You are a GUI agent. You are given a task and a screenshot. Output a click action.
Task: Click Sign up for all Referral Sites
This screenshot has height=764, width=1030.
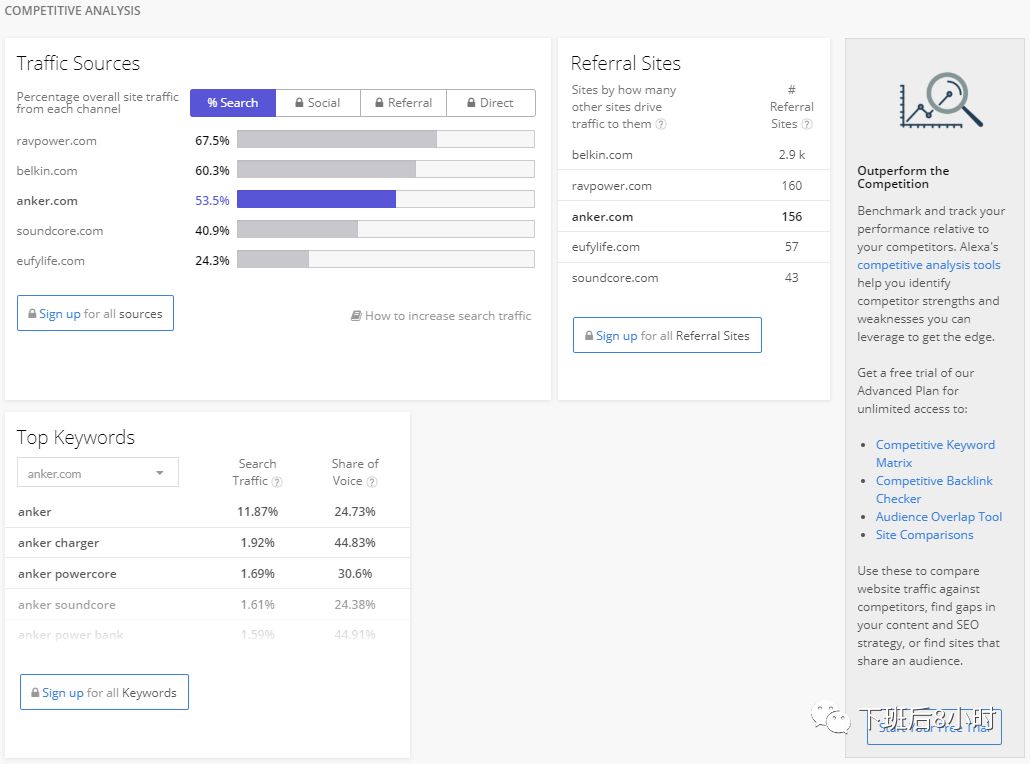click(x=667, y=336)
